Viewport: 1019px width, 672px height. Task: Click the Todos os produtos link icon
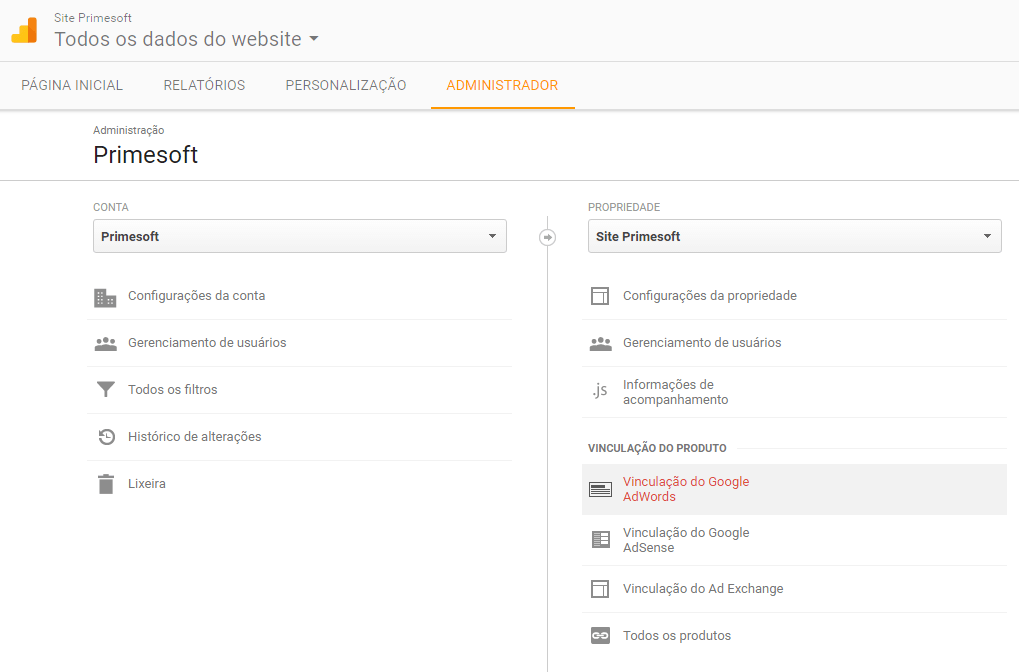[x=600, y=635]
